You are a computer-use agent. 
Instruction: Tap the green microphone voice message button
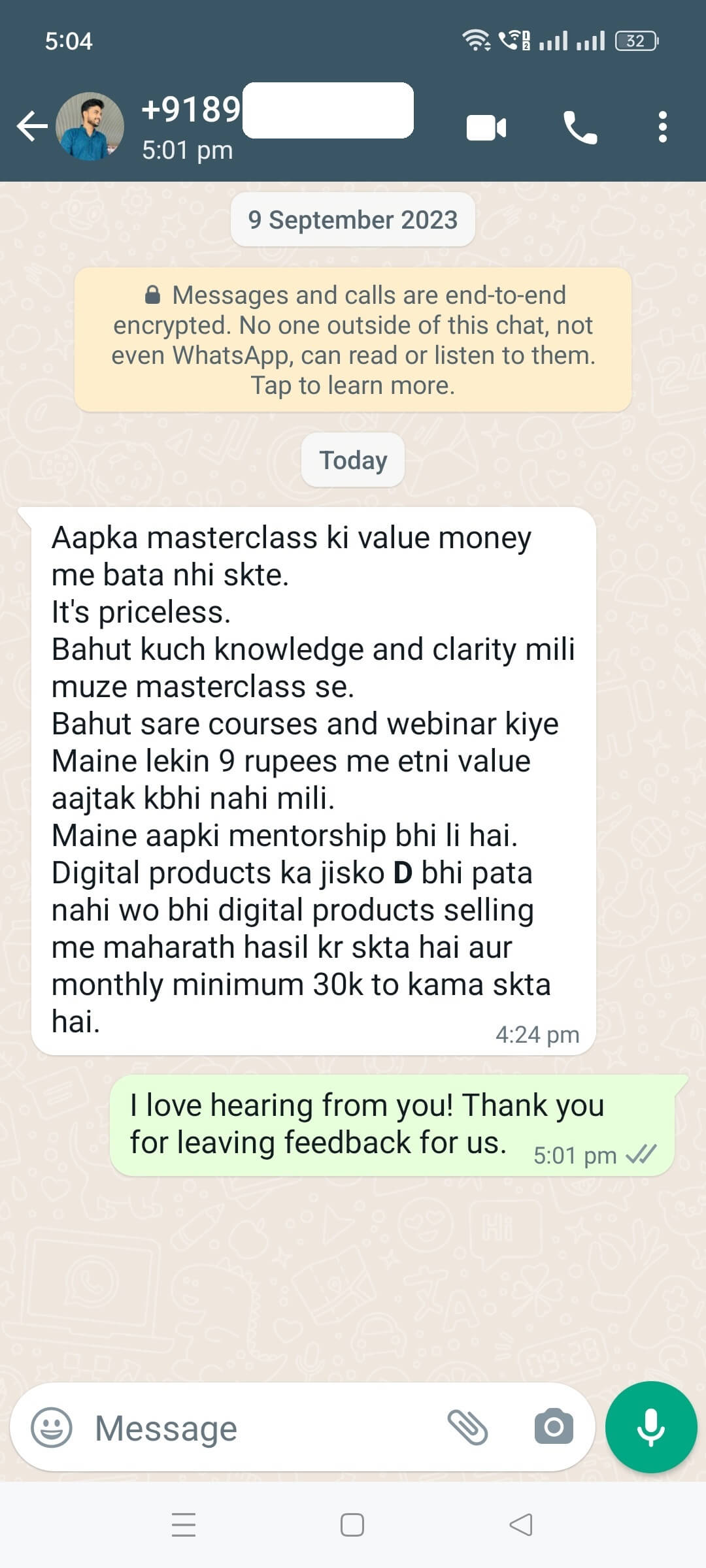click(651, 1427)
